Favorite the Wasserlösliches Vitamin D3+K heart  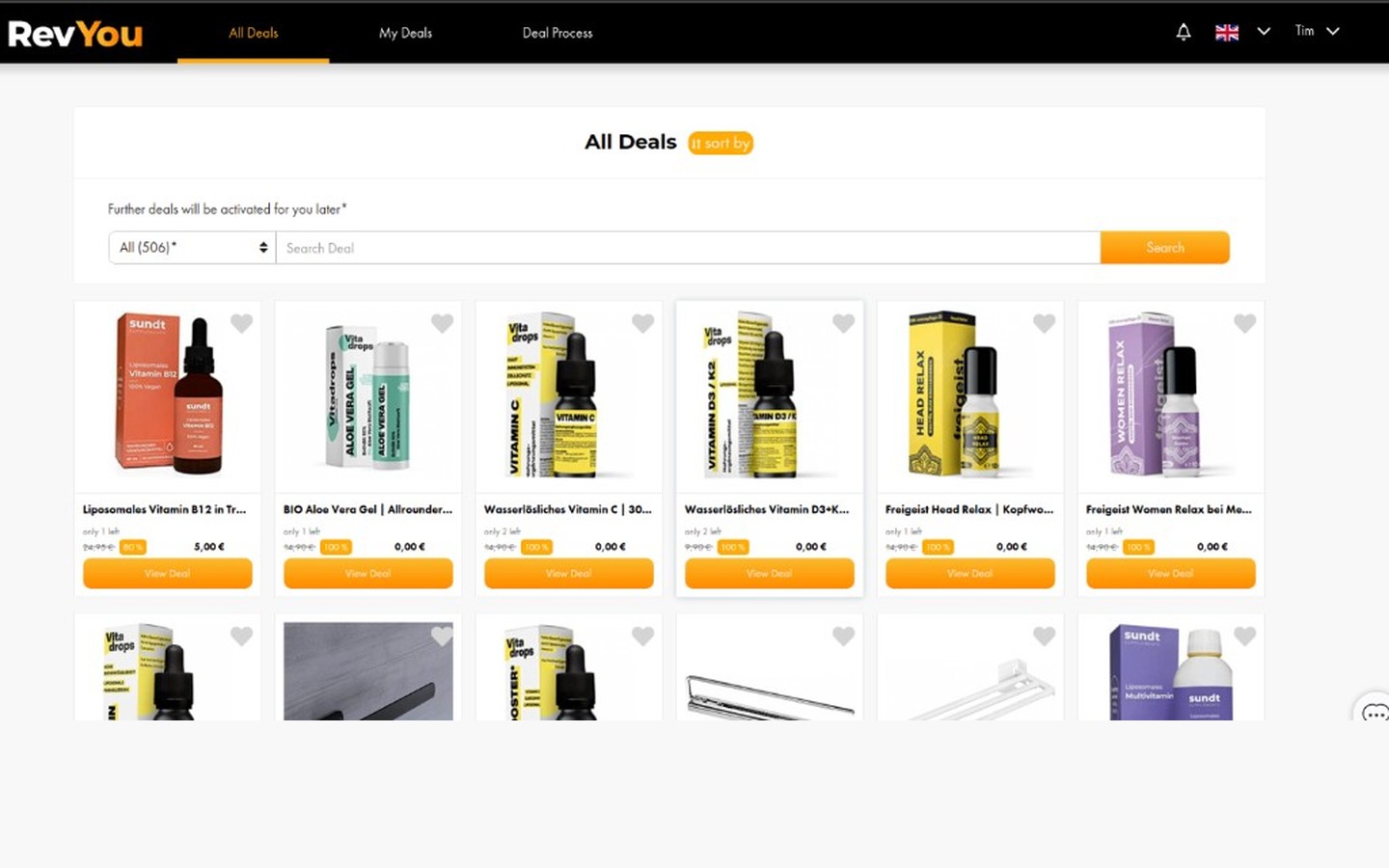844,323
